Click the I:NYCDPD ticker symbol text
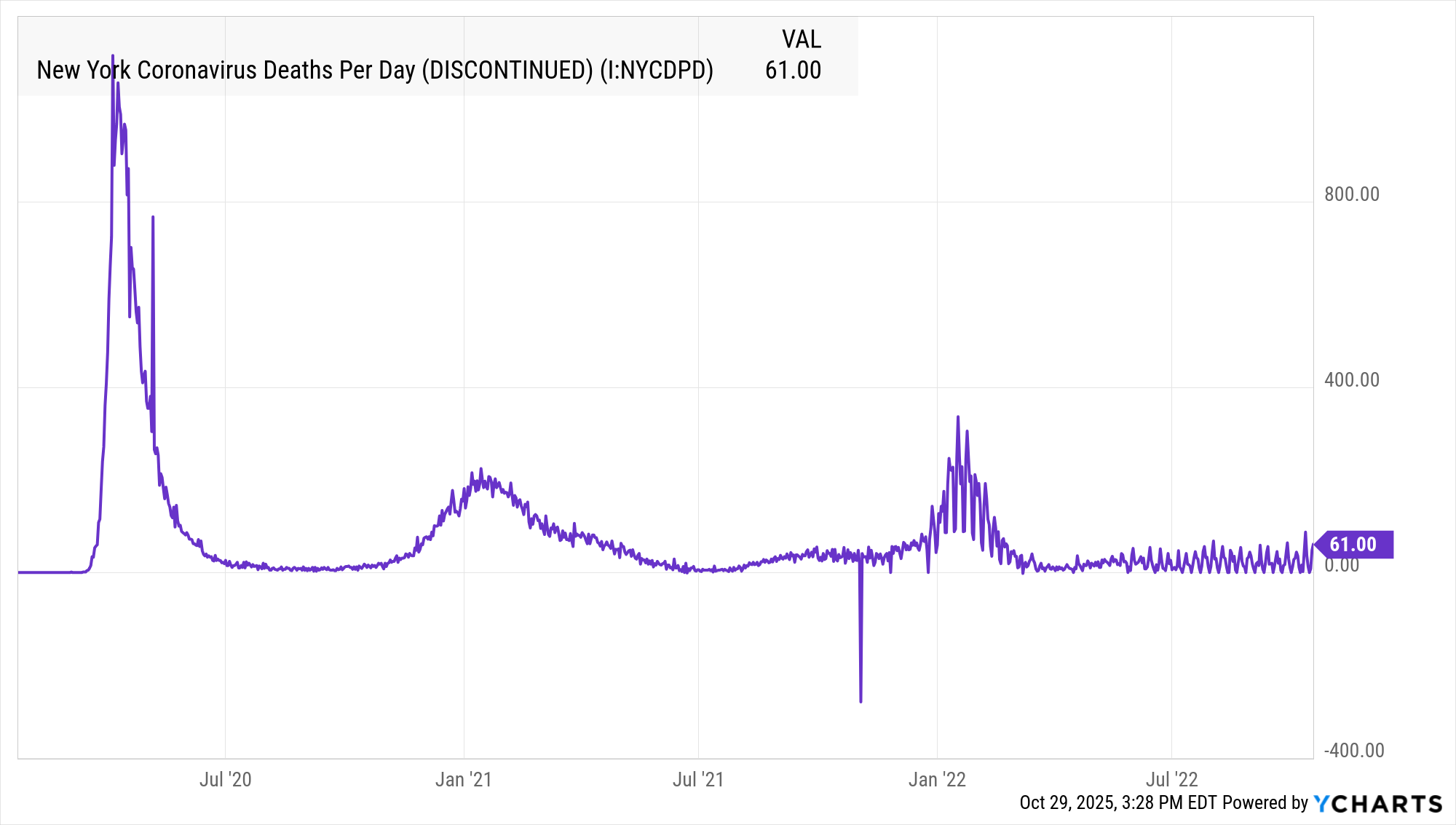The image size is (1456, 825). (656, 71)
